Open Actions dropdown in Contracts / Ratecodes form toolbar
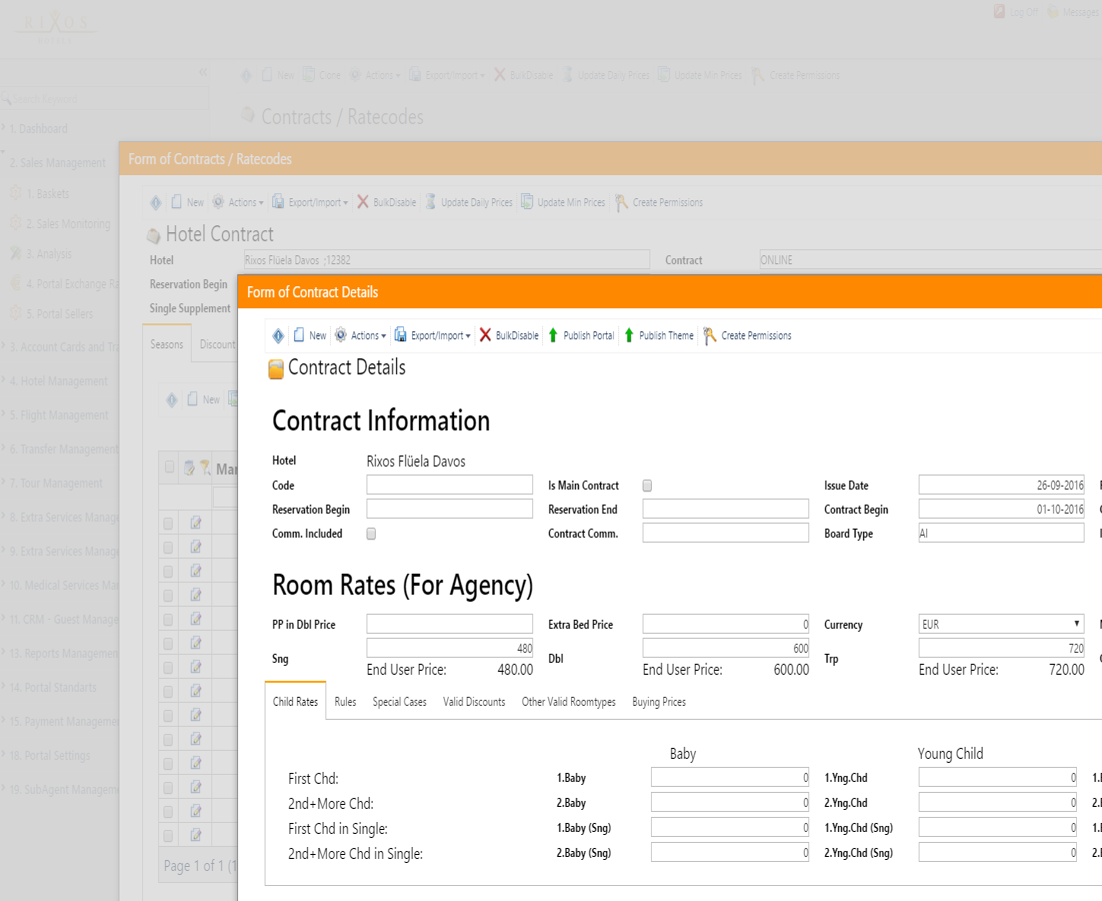The width and height of the screenshot is (1102, 901). click(238, 202)
